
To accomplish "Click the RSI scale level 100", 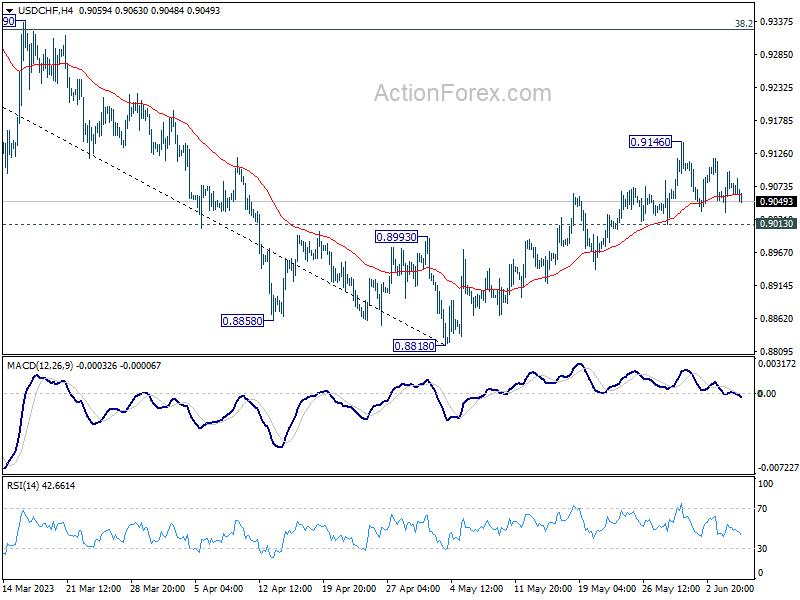I will [x=765, y=484].
